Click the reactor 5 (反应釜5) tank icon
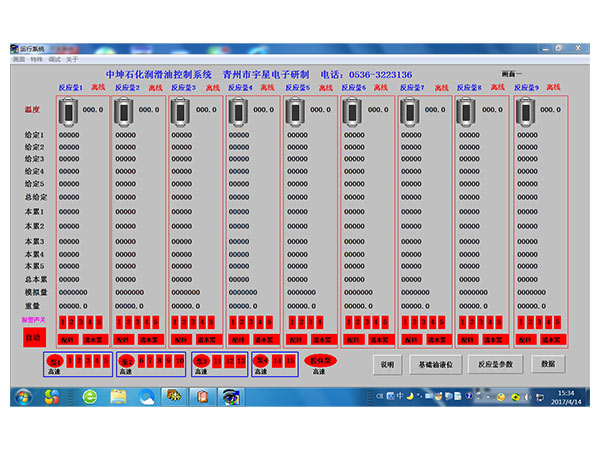Screen dimensions: 600x450 point(296,112)
